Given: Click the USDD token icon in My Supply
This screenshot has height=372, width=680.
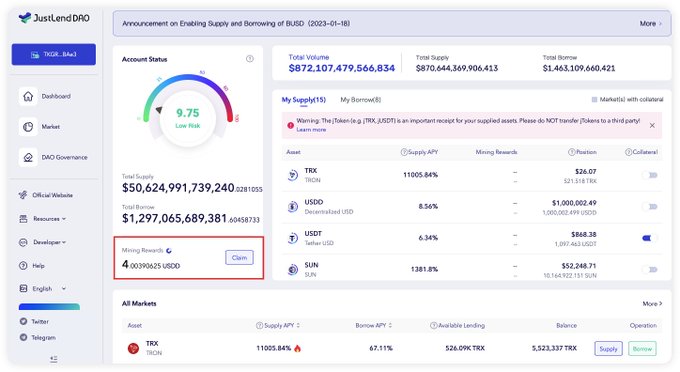Looking at the screenshot, I should (x=293, y=206).
